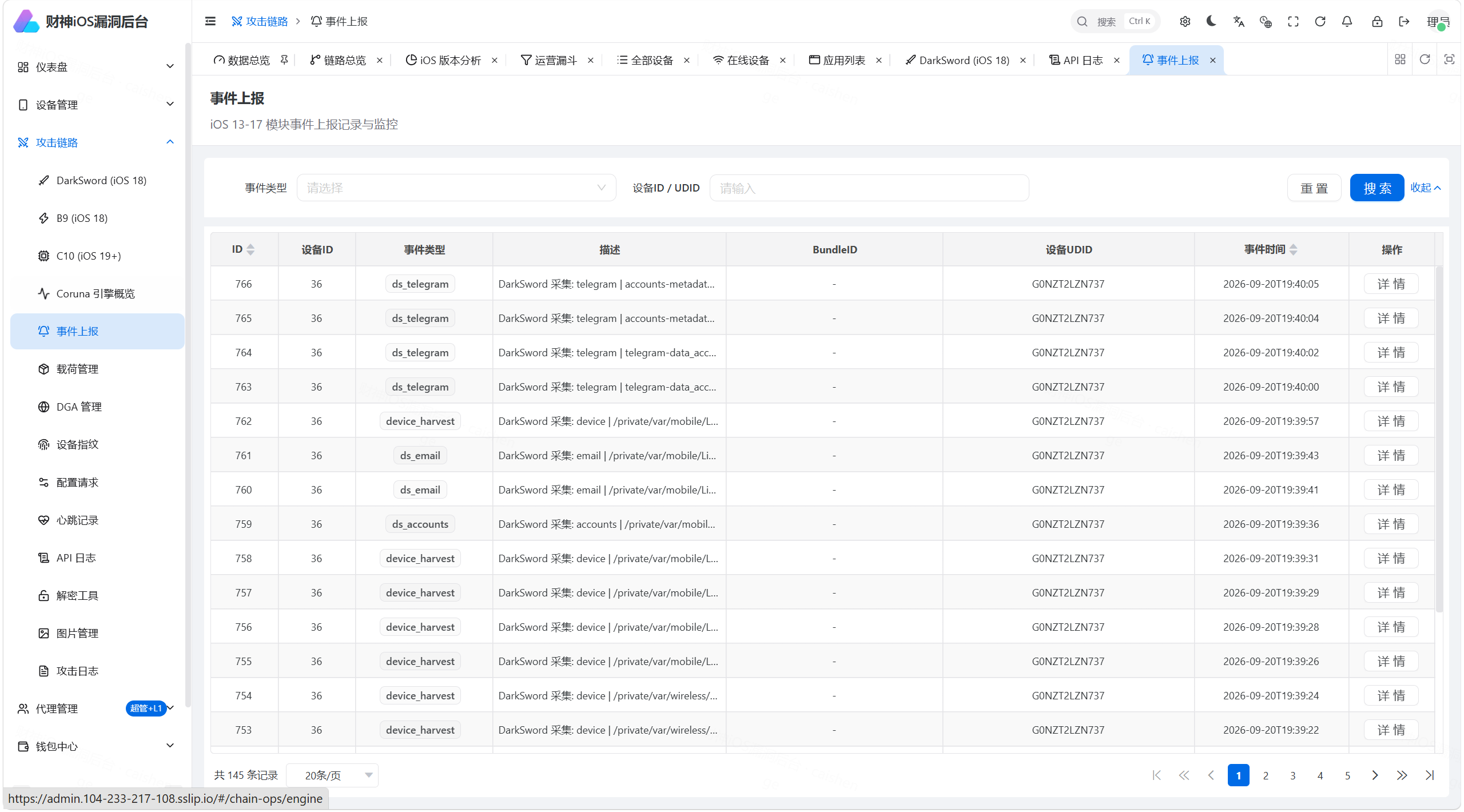
Task: Open the language translation icon
Action: [1239, 21]
